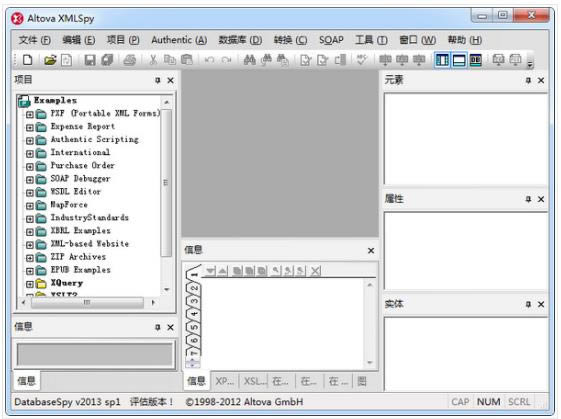The image size is (561, 419).
Task: Click the project tree horizontal scrollbar thumb
Action: point(87,302)
